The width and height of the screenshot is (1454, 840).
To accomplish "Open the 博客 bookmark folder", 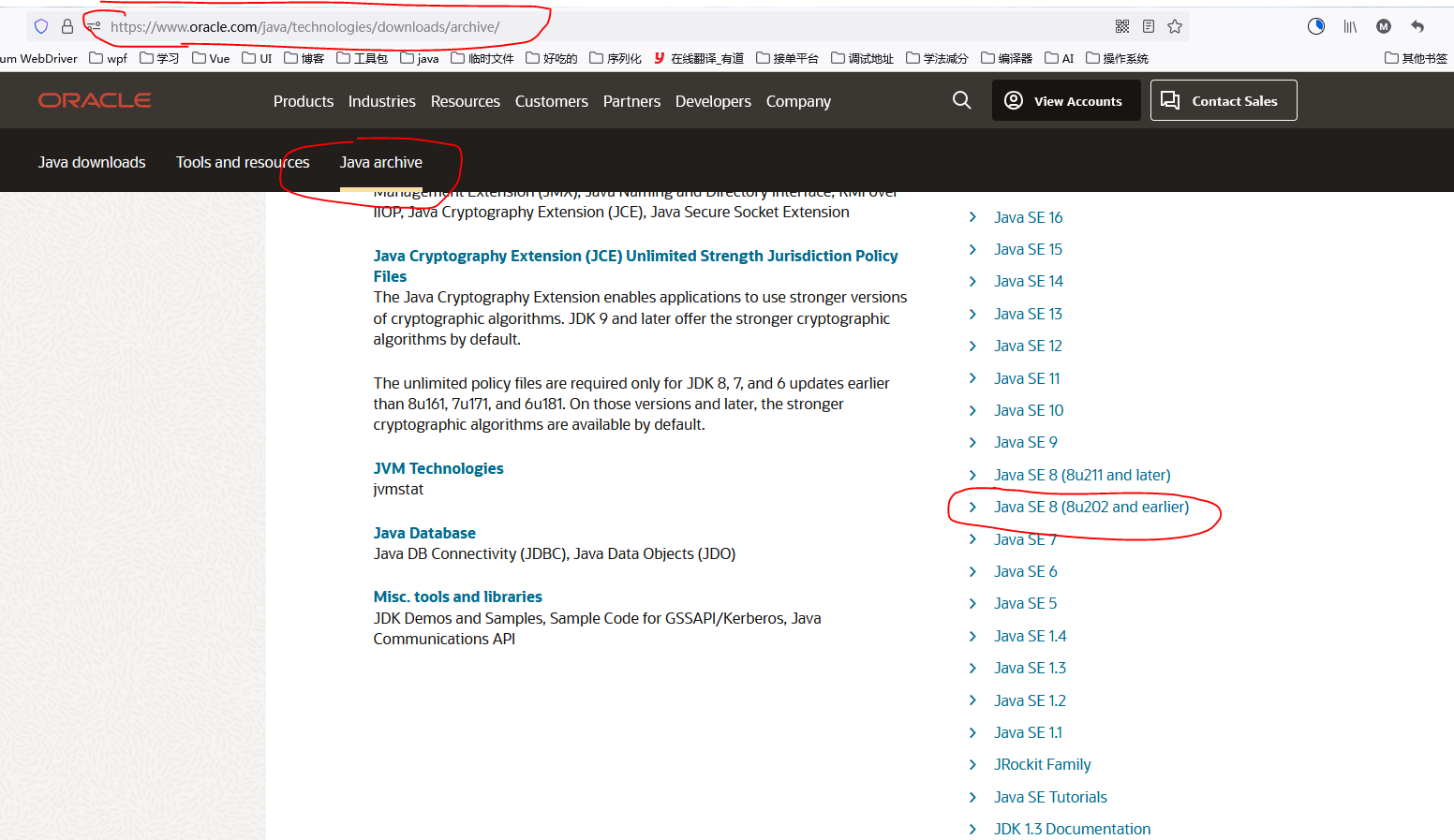I will [x=304, y=58].
